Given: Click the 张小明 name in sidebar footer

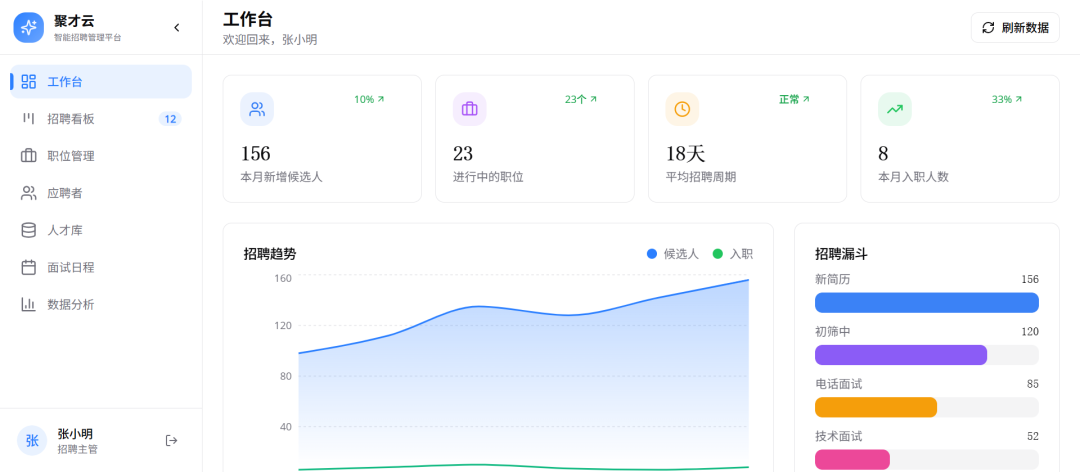Looking at the screenshot, I should coord(75,434).
